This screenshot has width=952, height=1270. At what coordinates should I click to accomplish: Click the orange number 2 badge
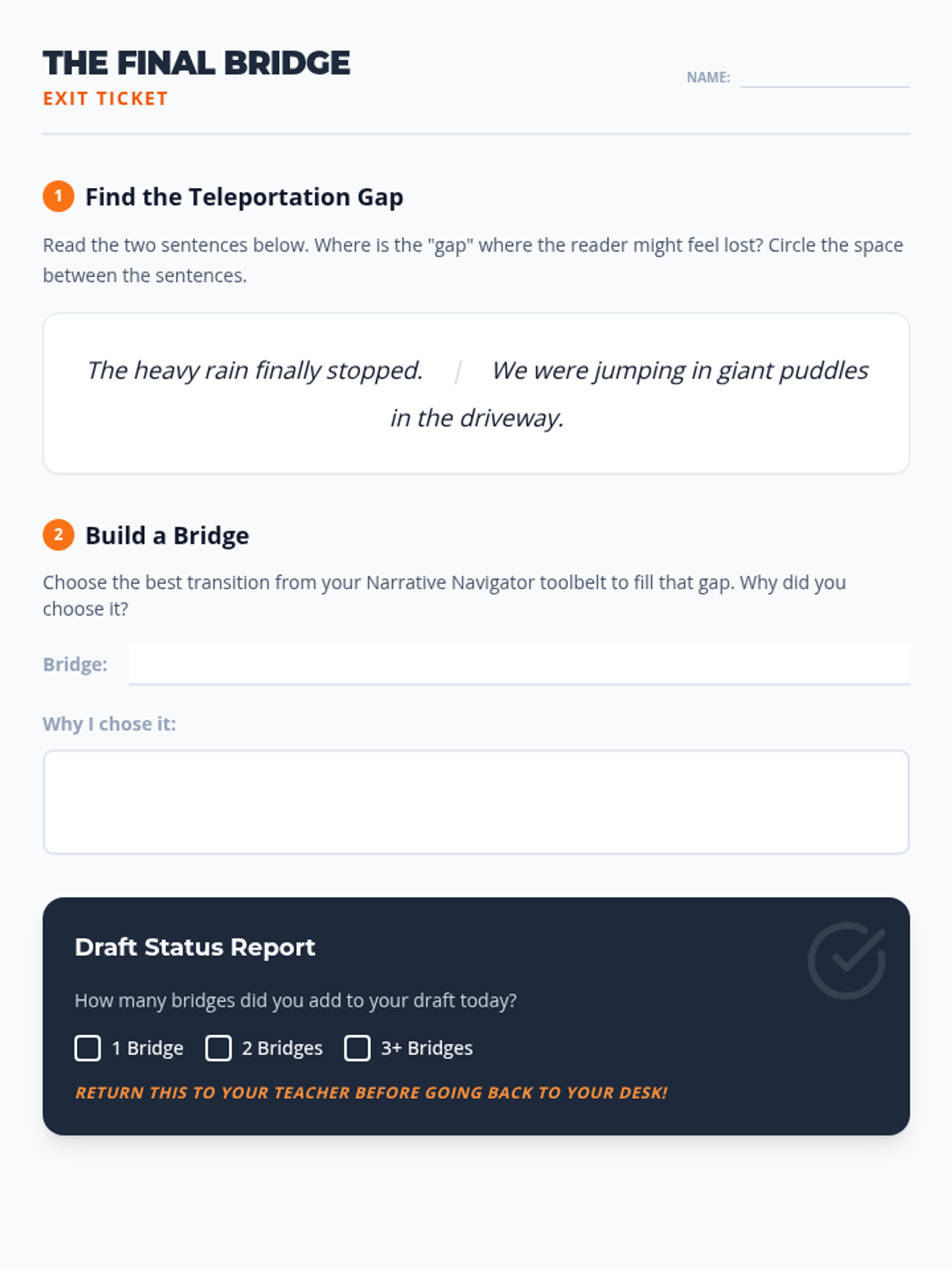pos(58,535)
